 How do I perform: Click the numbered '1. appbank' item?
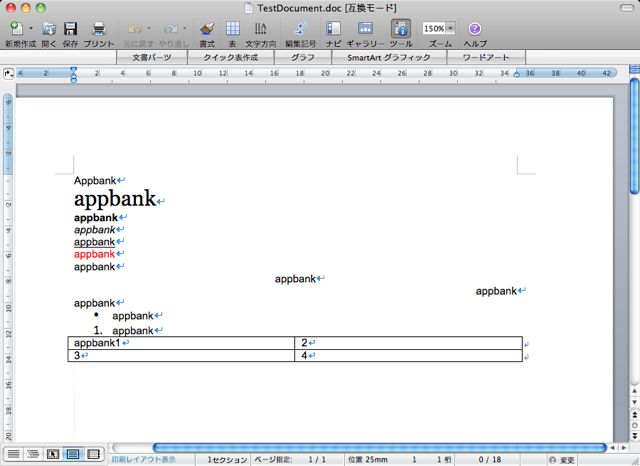point(124,331)
